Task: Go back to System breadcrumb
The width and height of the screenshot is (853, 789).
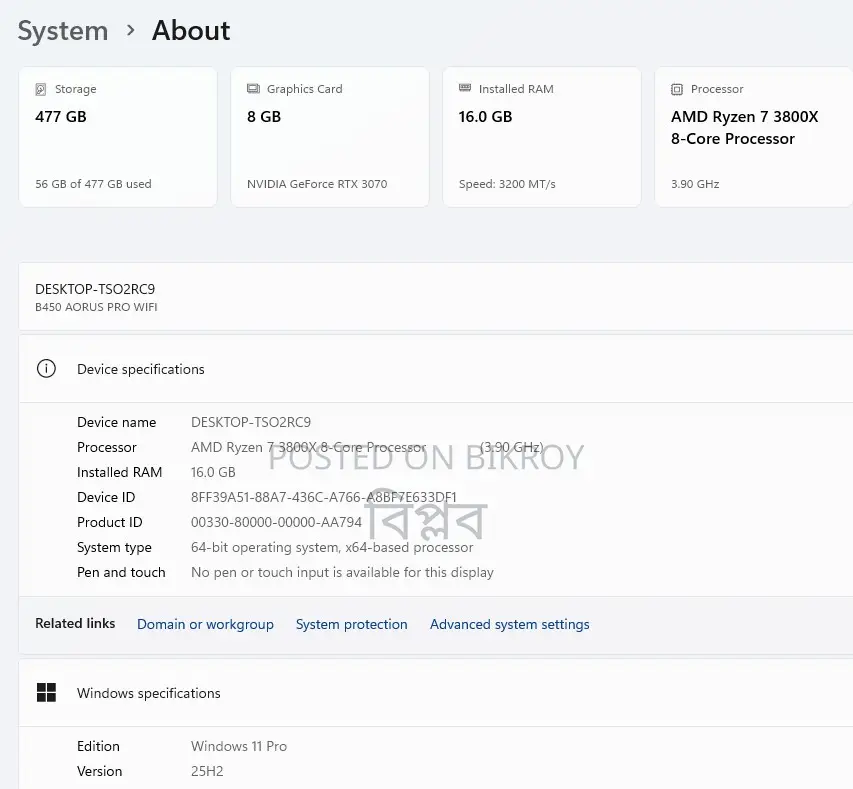Action: 63,30
